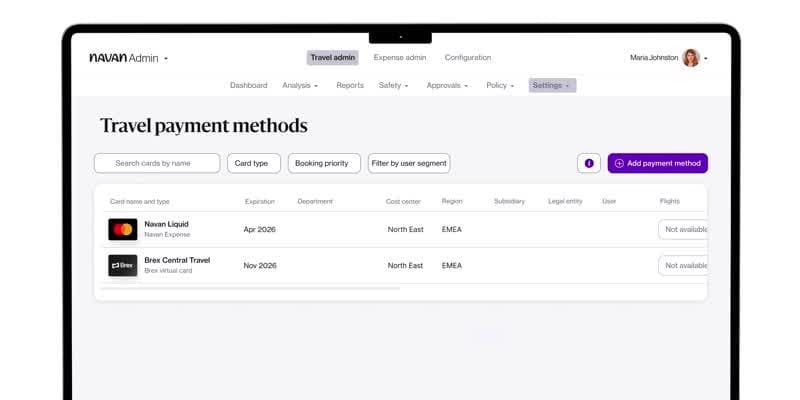Open the Analysis dropdown menu
The width and height of the screenshot is (800, 400).
click(300, 86)
